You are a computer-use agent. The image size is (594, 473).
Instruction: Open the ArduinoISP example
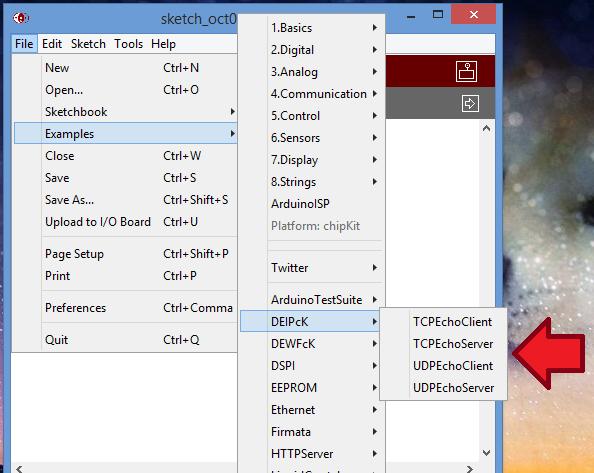(311, 204)
